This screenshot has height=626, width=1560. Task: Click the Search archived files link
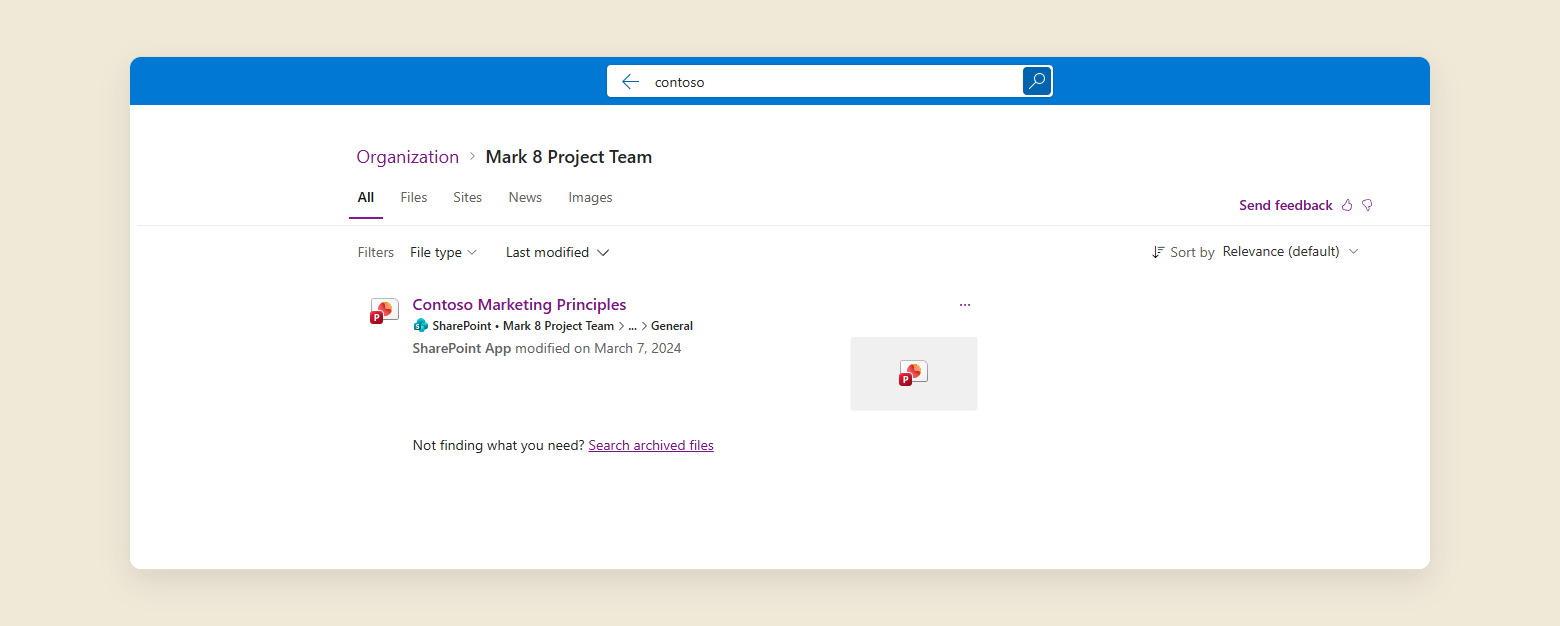pyautogui.click(x=651, y=446)
